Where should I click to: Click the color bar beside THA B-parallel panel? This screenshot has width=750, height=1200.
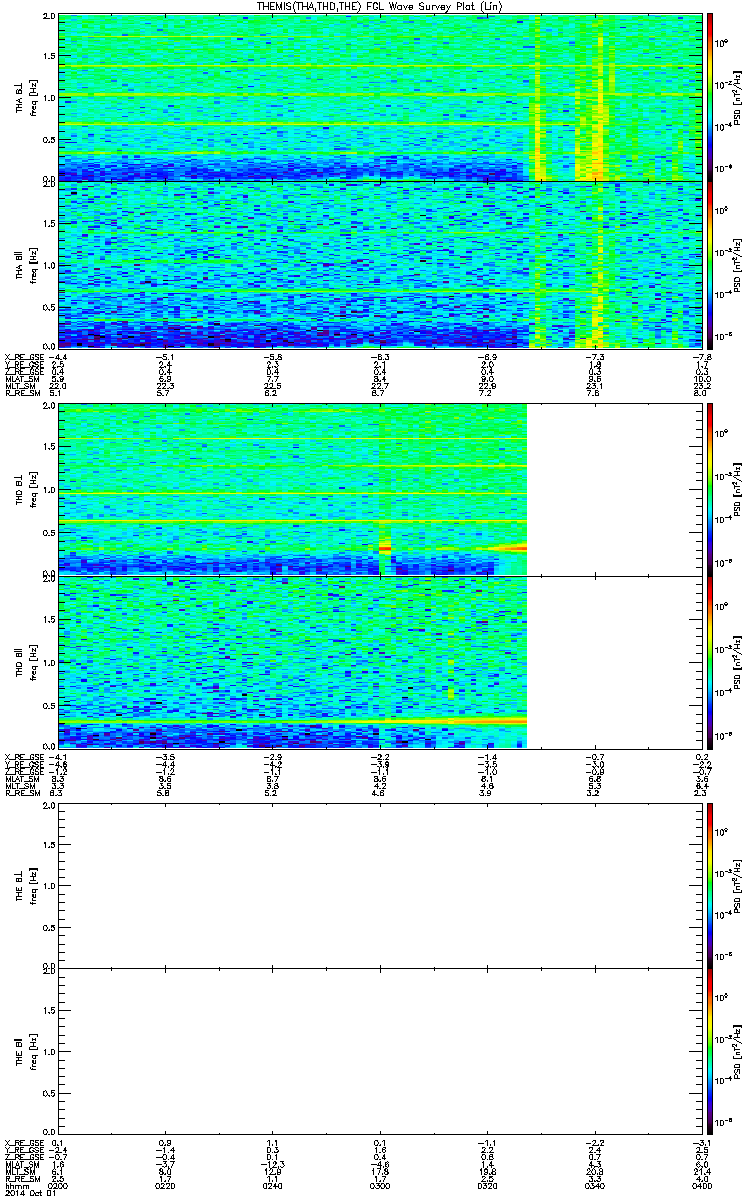[710, 264]
